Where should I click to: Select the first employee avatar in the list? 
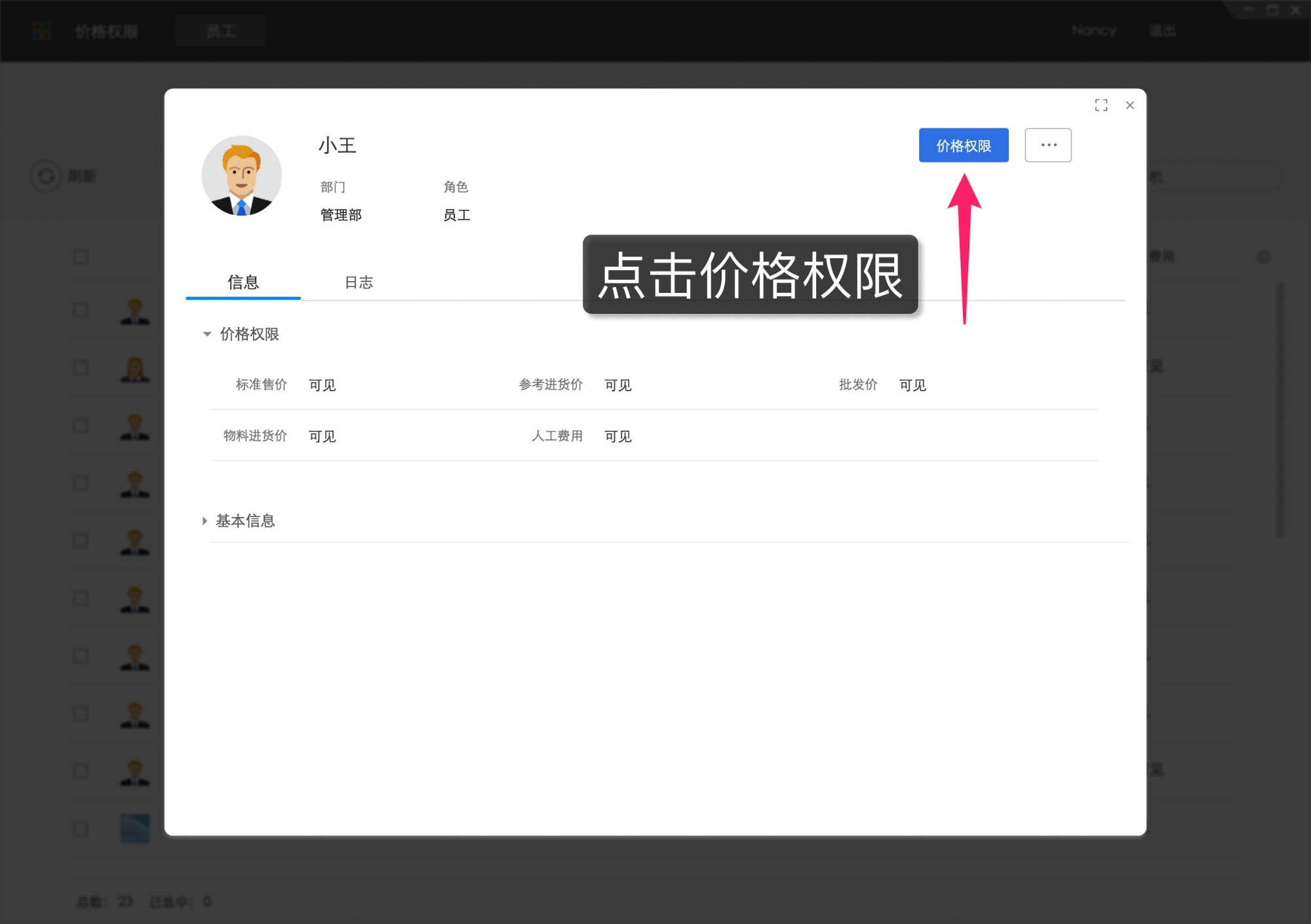134,310
